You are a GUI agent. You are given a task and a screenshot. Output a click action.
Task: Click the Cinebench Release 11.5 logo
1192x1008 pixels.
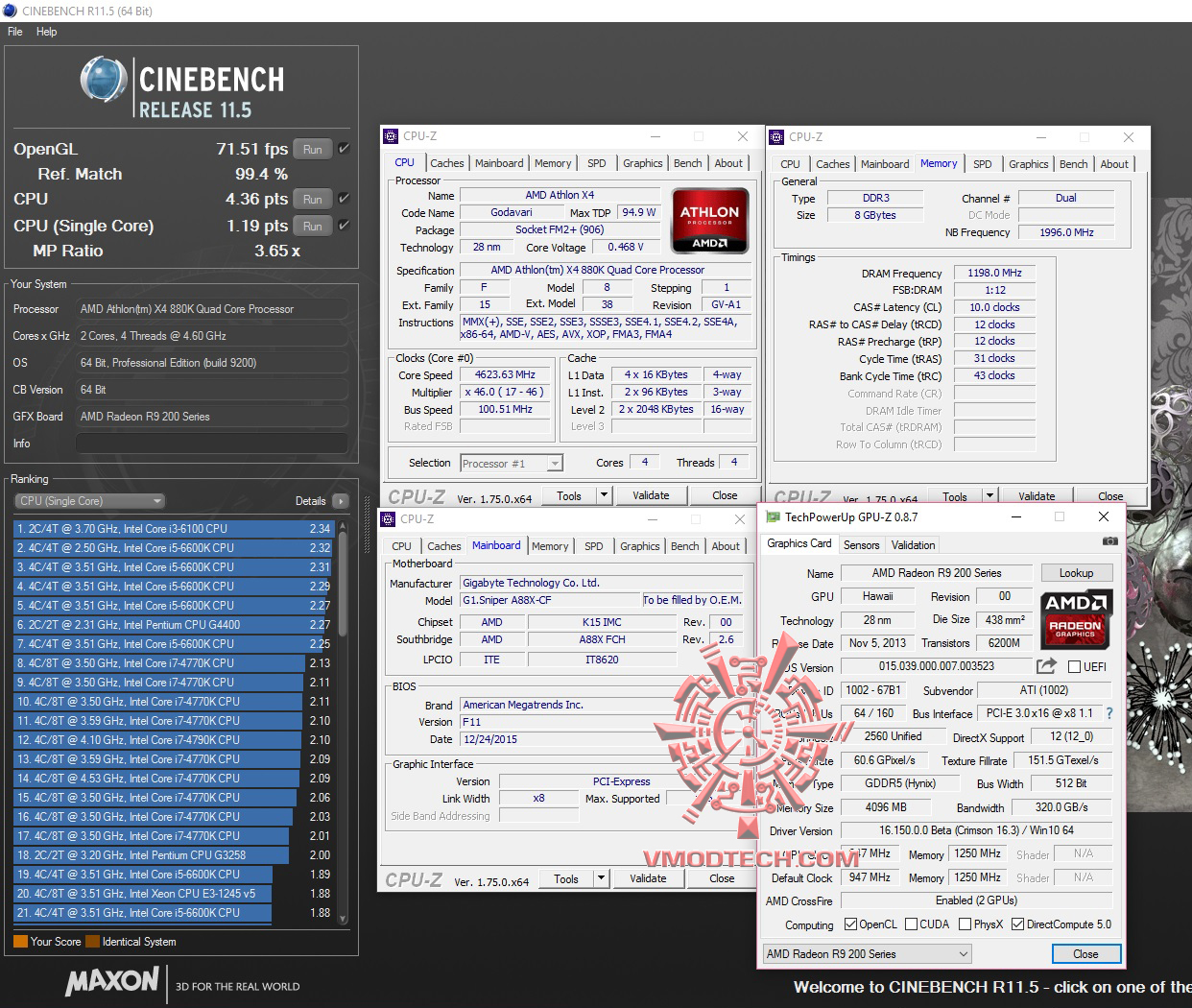pyautogui.click(x=182, y=87)
